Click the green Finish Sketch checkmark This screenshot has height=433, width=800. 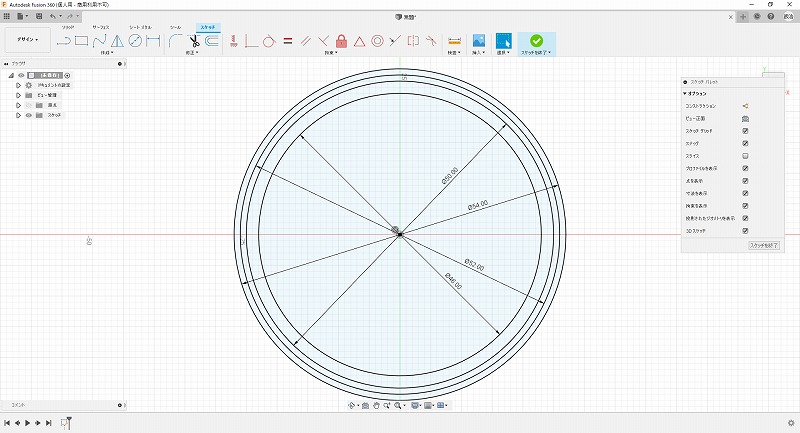click(x=536, y=41)
